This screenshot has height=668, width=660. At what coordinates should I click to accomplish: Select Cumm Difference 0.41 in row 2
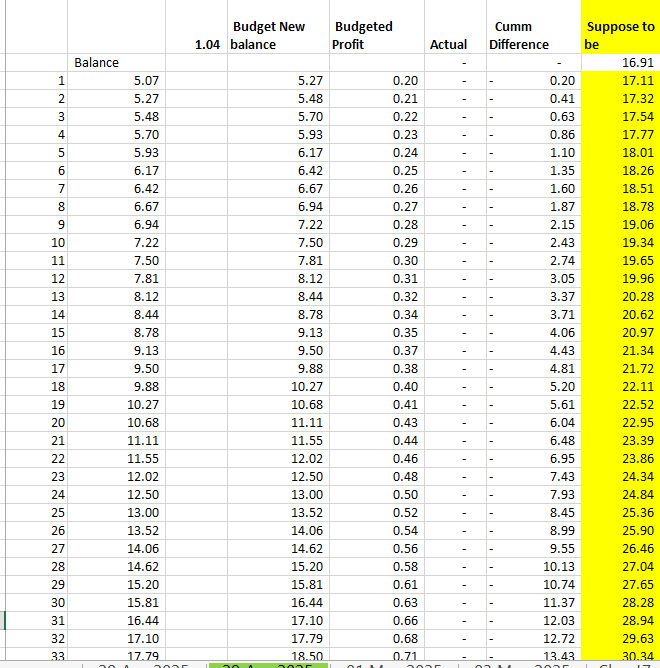[533, 99]
